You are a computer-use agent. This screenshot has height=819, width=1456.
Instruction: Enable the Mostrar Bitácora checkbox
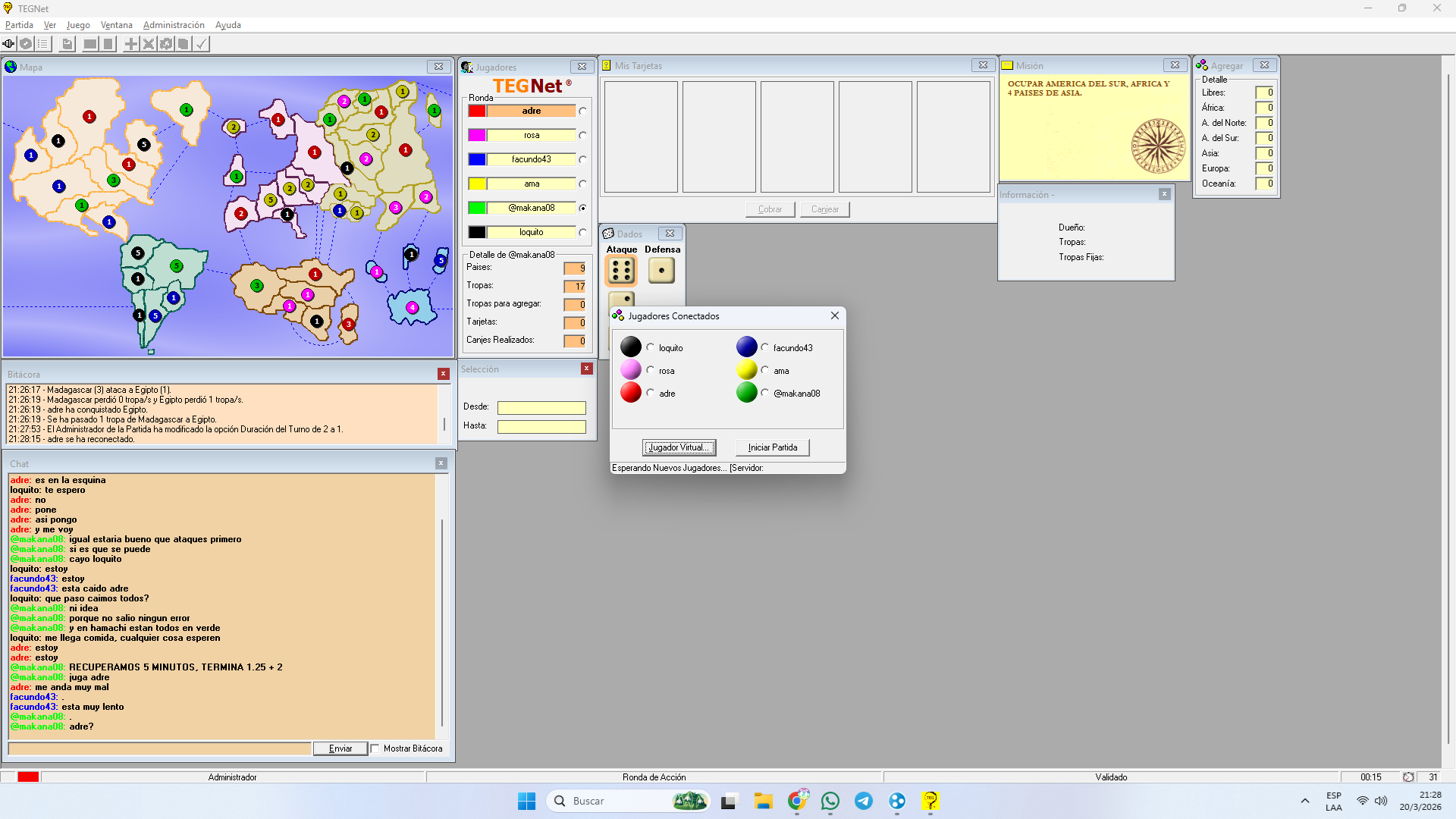pos(375,748)
